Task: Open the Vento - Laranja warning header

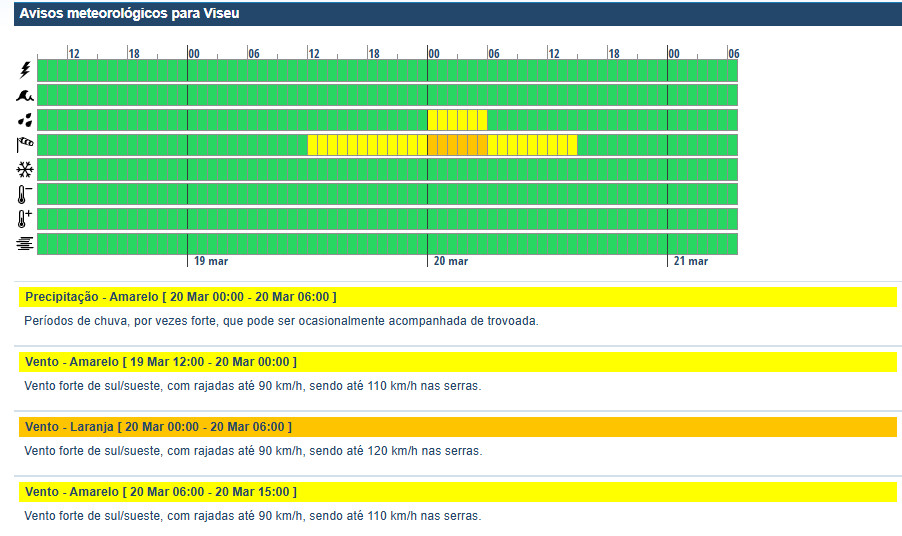Action: (x=457, y=427)
